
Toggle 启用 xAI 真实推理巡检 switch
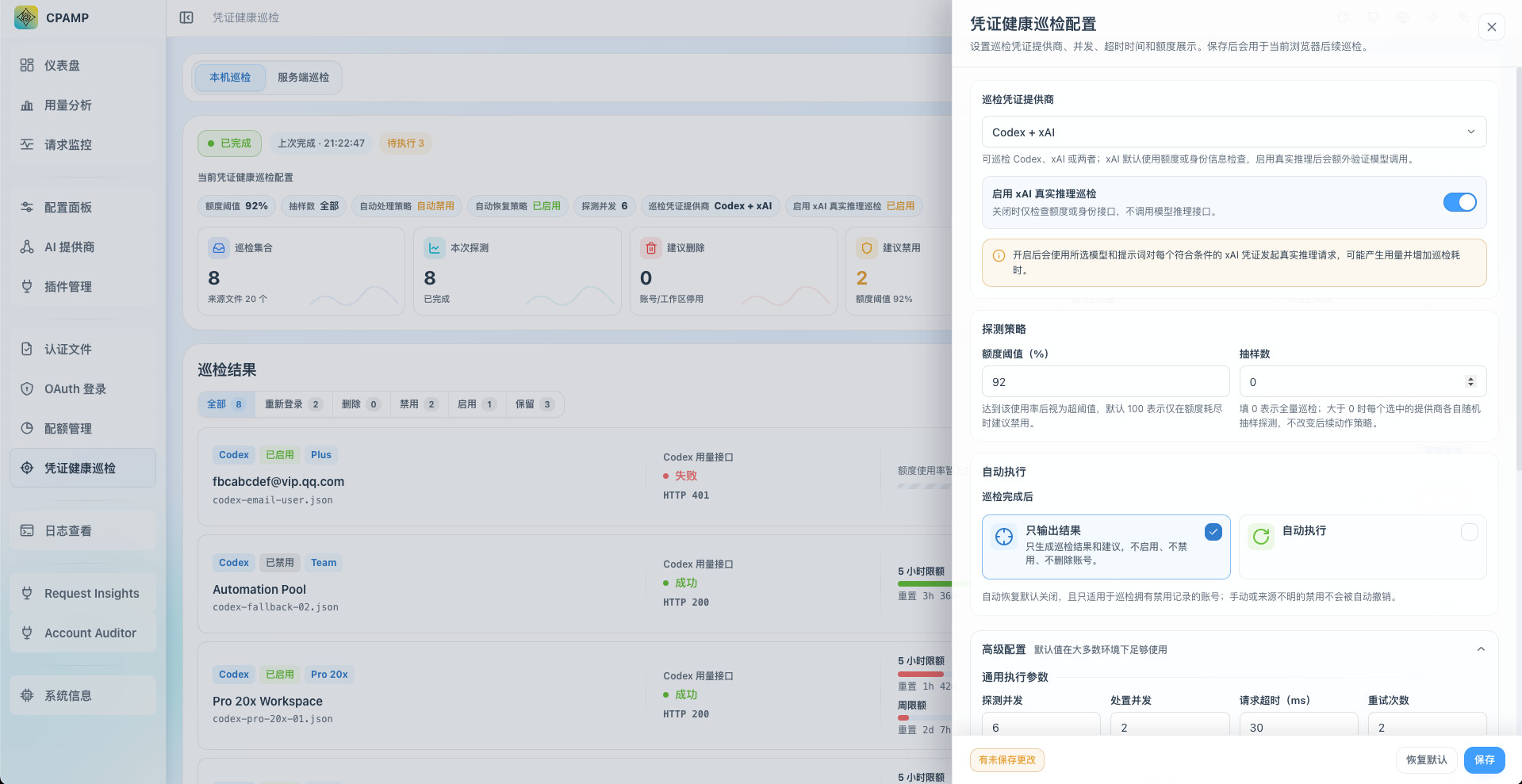(x=1459, y=202)
